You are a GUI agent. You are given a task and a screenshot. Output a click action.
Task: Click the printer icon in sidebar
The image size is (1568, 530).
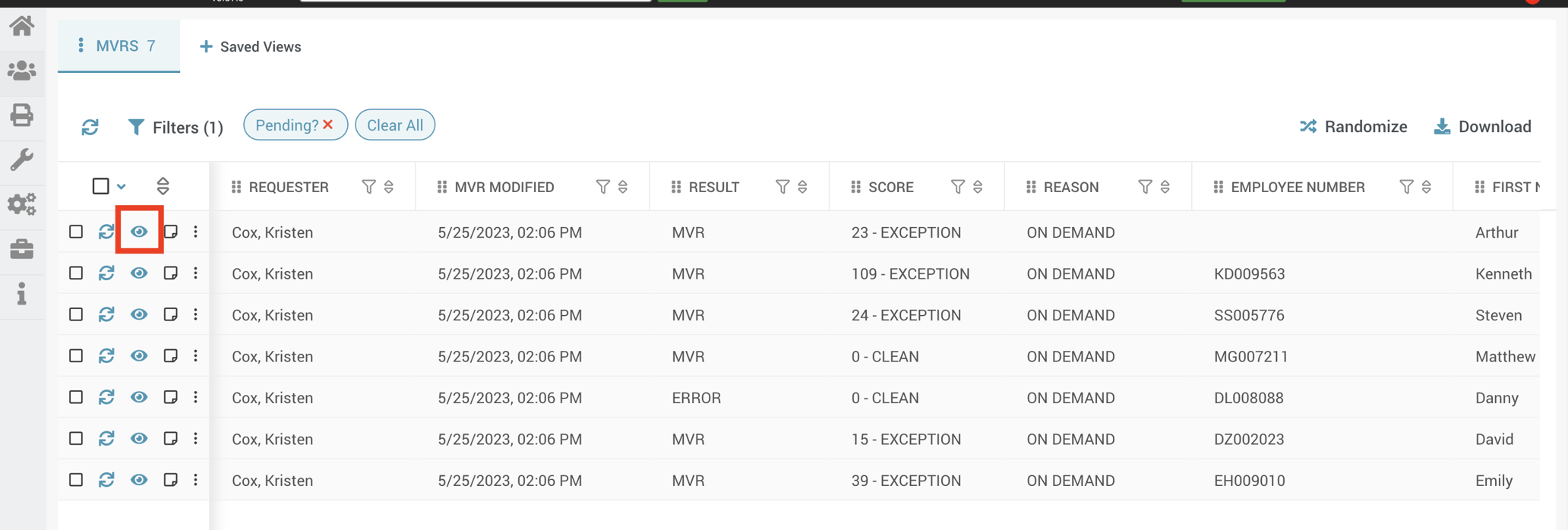tap(22, 115)
